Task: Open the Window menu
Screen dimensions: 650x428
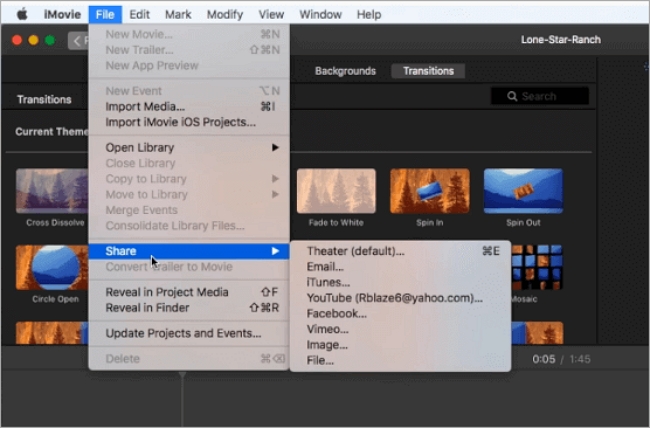Action: (320, 14)
